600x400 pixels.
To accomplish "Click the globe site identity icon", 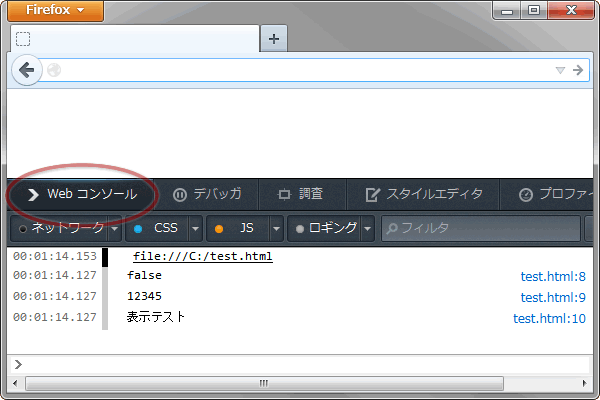I will (x=54, y=70).
